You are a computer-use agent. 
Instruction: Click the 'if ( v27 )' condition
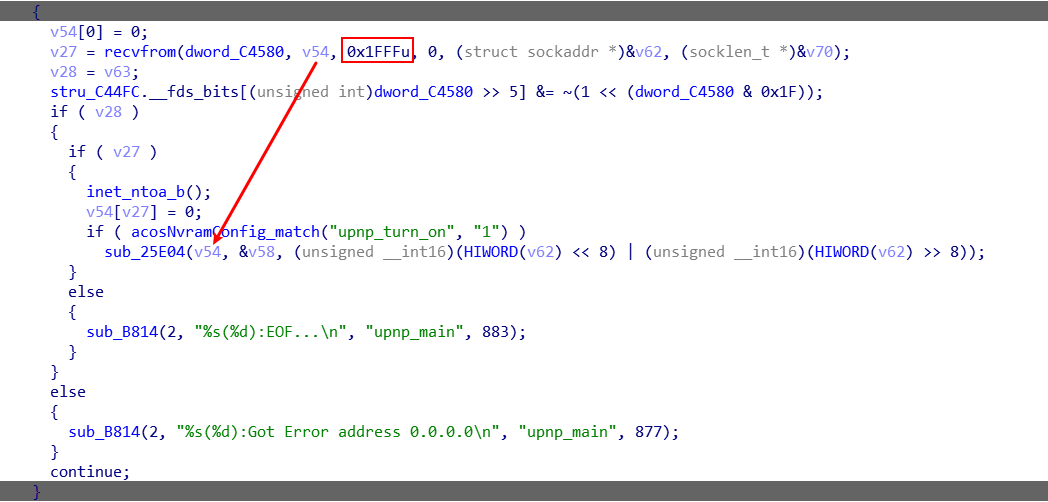click(112, 152)
